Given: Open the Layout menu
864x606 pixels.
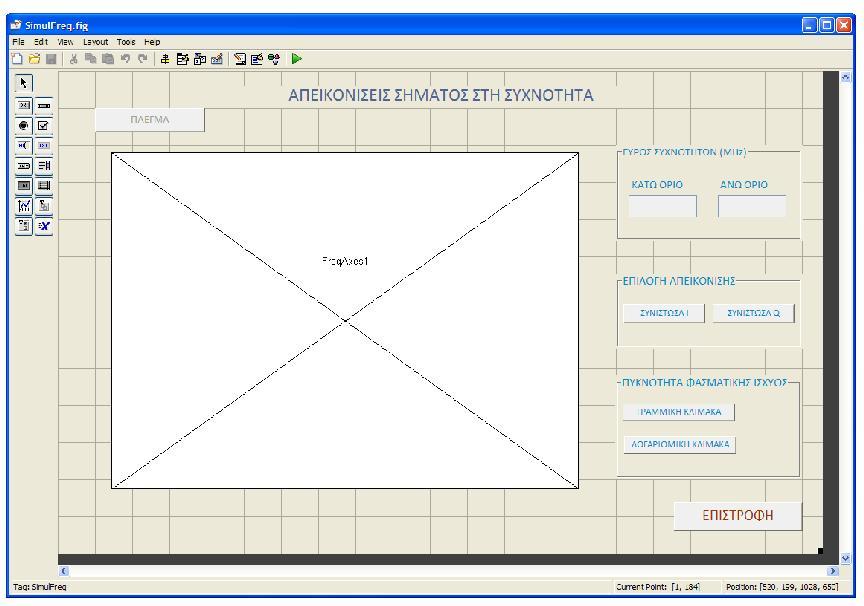Looking at the screenshot, I should [95, 42].
